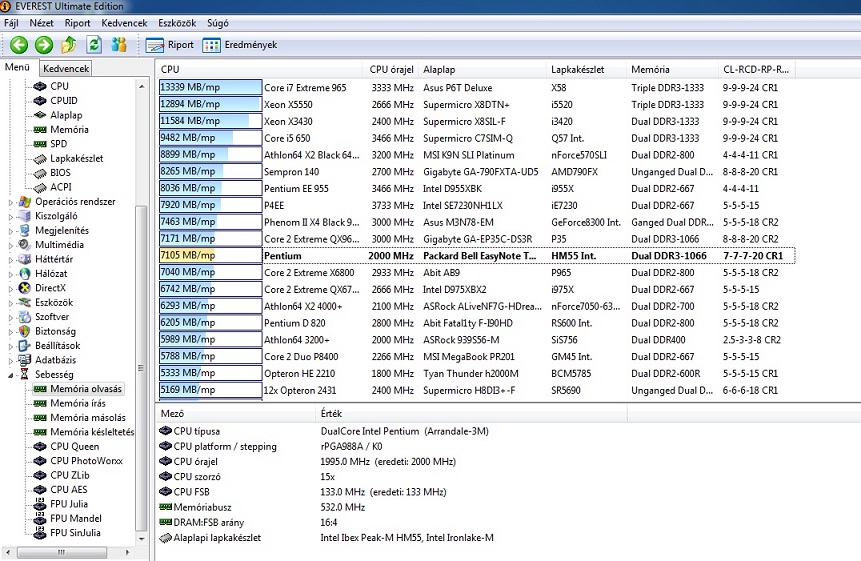Select the ACPI tree icon

(x=40, y=187)
